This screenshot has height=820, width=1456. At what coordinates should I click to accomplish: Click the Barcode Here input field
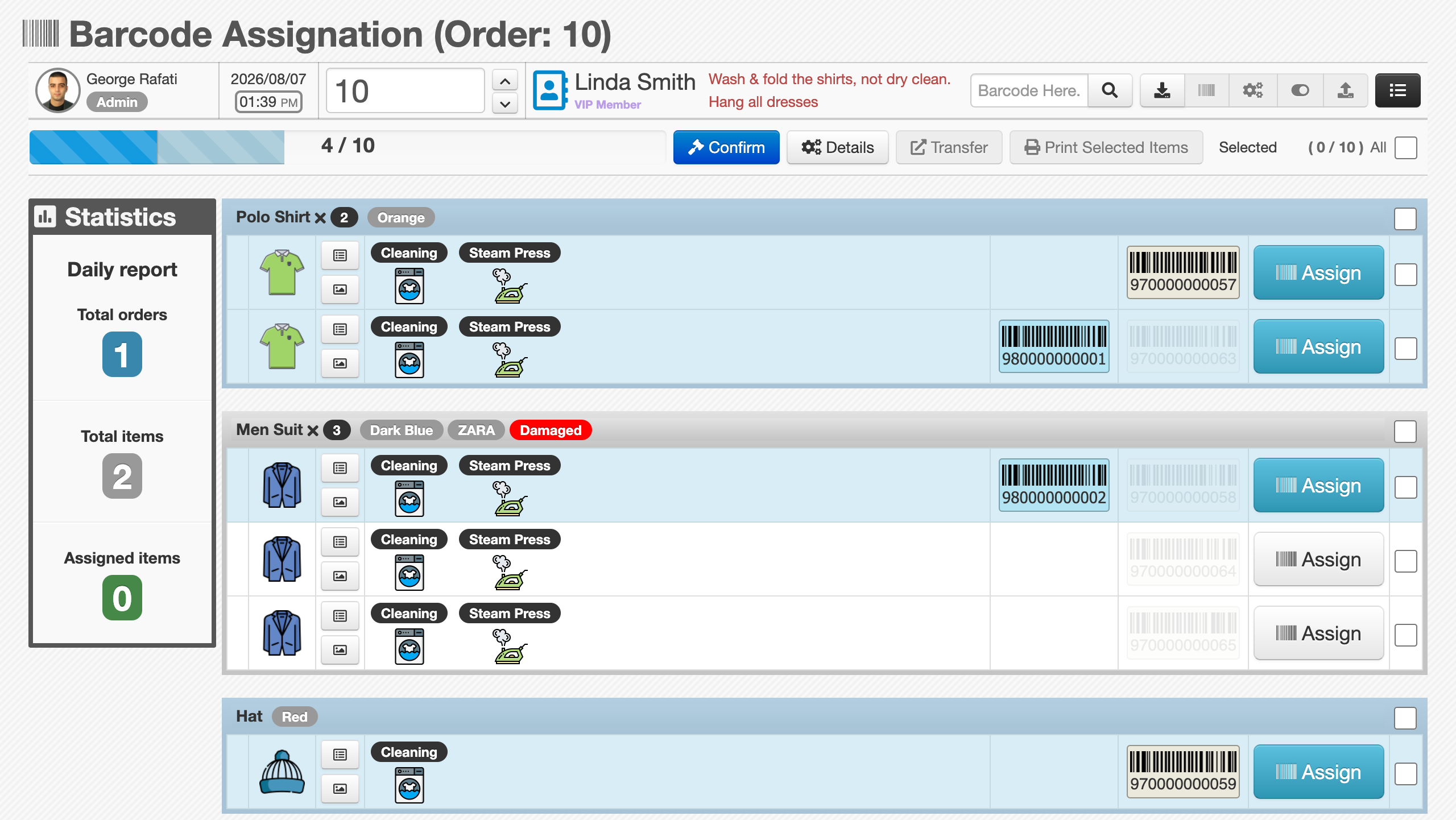[x=1029, y=90]
